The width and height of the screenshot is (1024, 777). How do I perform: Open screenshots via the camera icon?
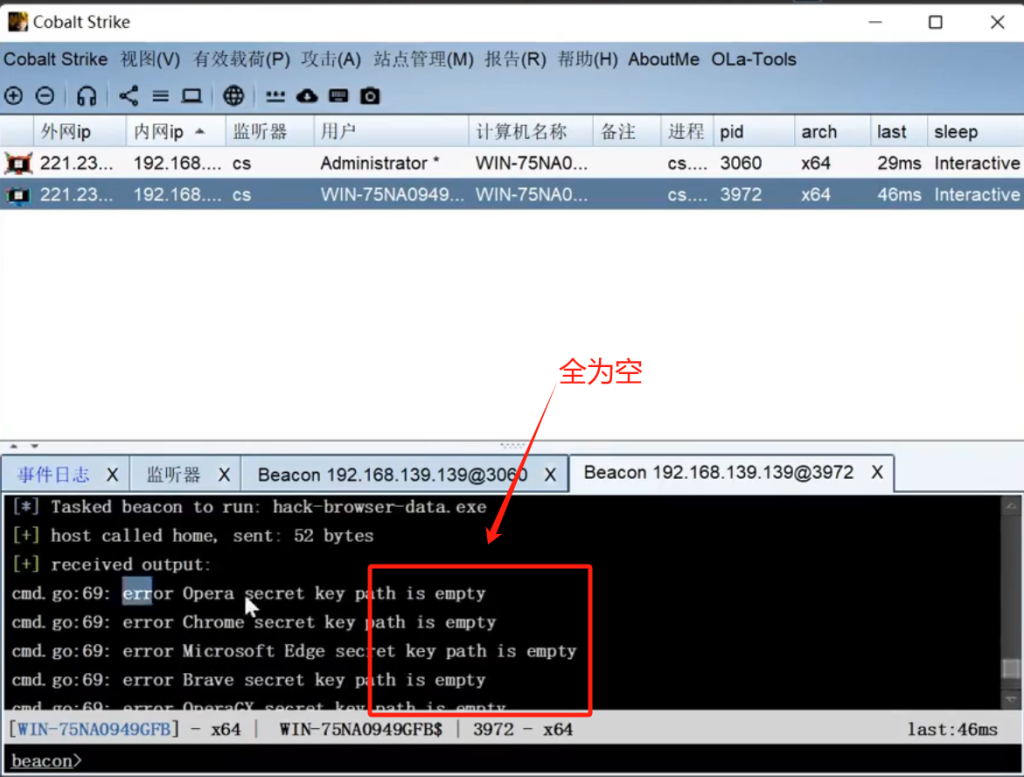[370, 96]
